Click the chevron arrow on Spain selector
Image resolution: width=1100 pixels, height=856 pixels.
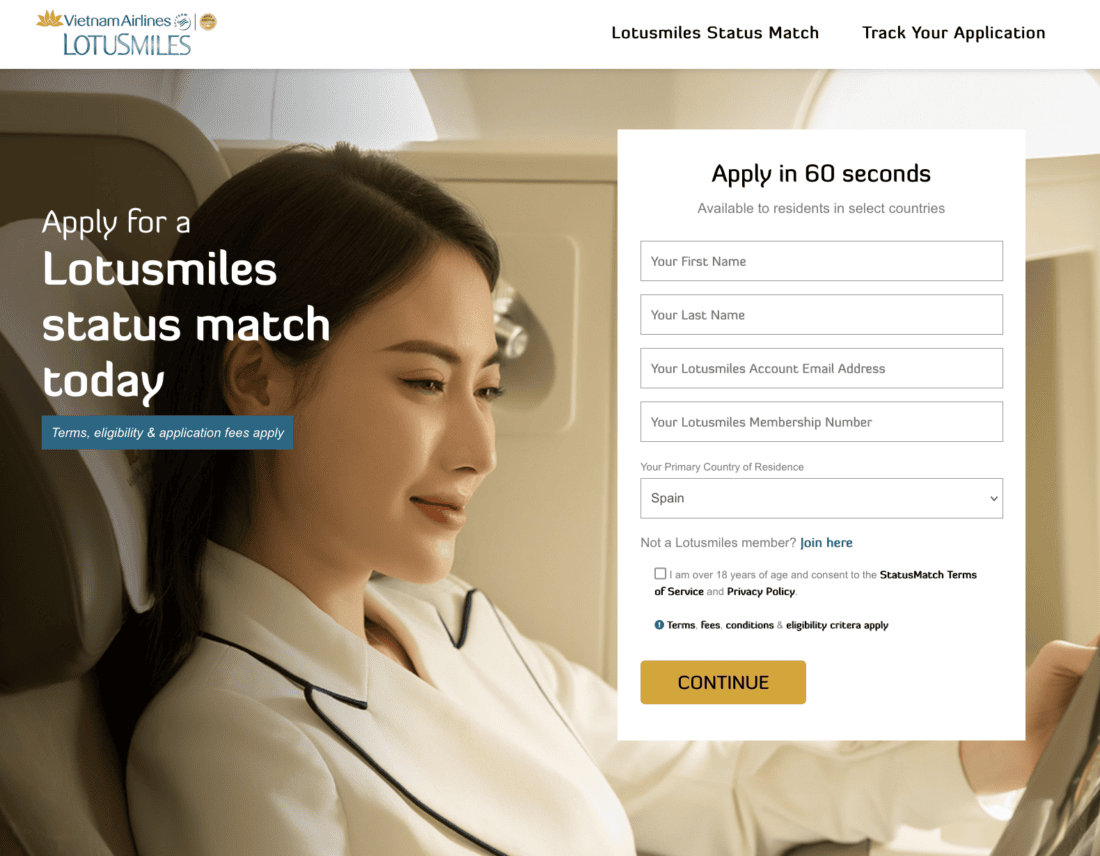coord(993,498)
